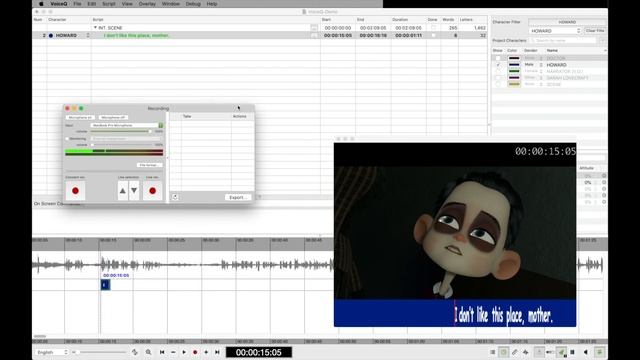Image resolution: width=640 pixels, height=360 pixels.
Task: Click the input volume slider in Recording window
Action: click(x=121, y=131)
